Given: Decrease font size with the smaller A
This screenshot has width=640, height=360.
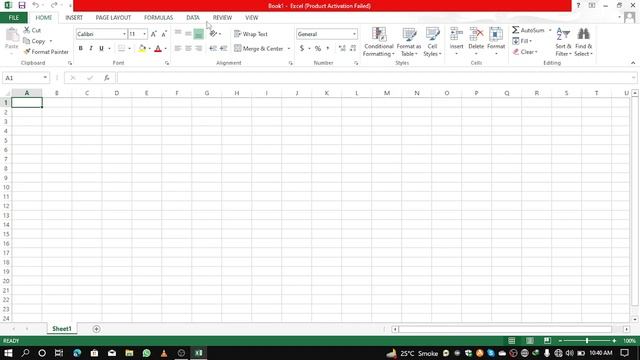Looking at the screenshot, I should (x=164, y=34).
